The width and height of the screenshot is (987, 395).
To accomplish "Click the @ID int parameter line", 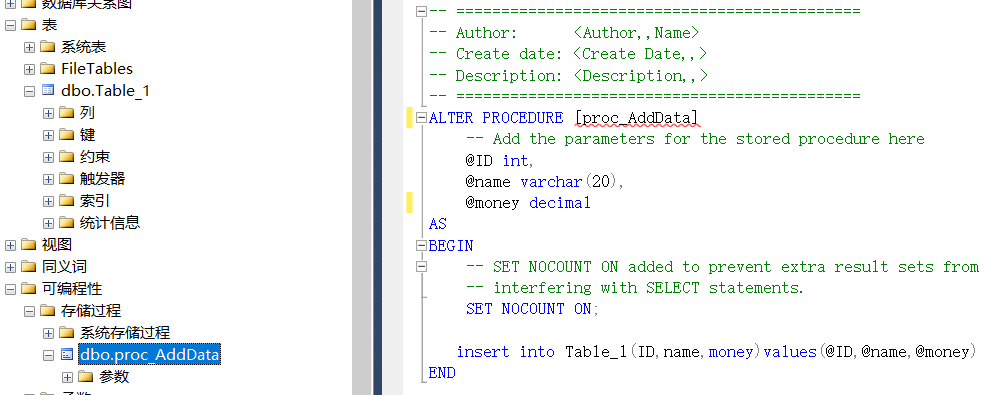I will tap(500, 160).
